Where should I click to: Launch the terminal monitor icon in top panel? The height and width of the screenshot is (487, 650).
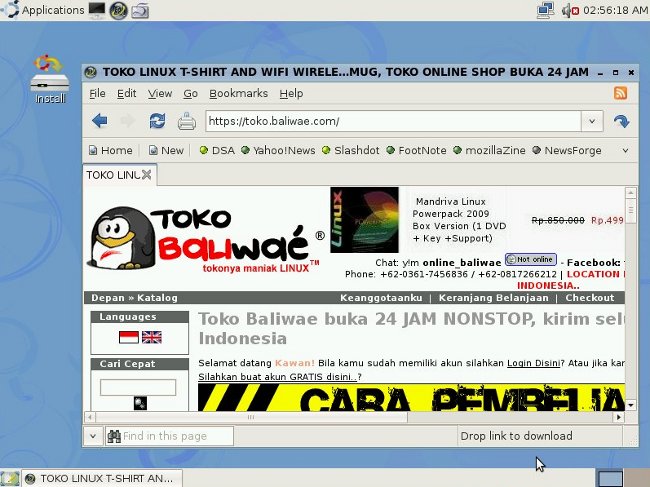click(x=97, y=10)
